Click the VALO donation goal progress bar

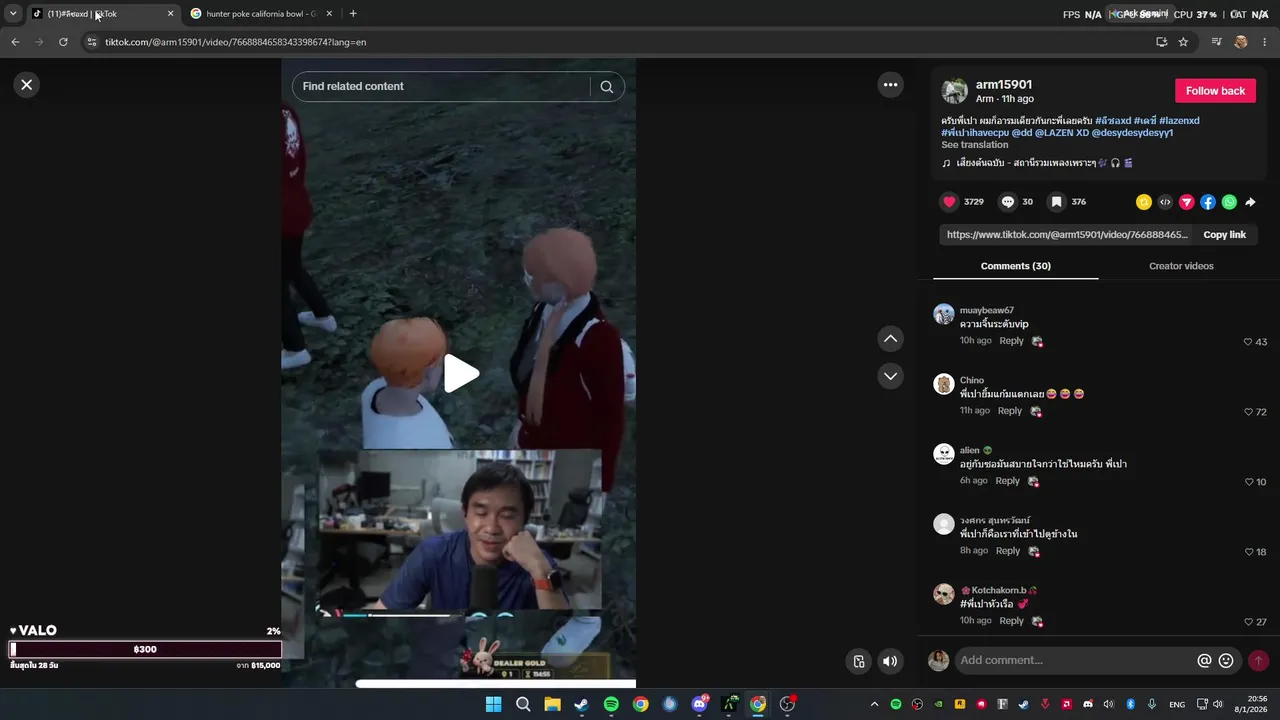(x=146, y=650)
